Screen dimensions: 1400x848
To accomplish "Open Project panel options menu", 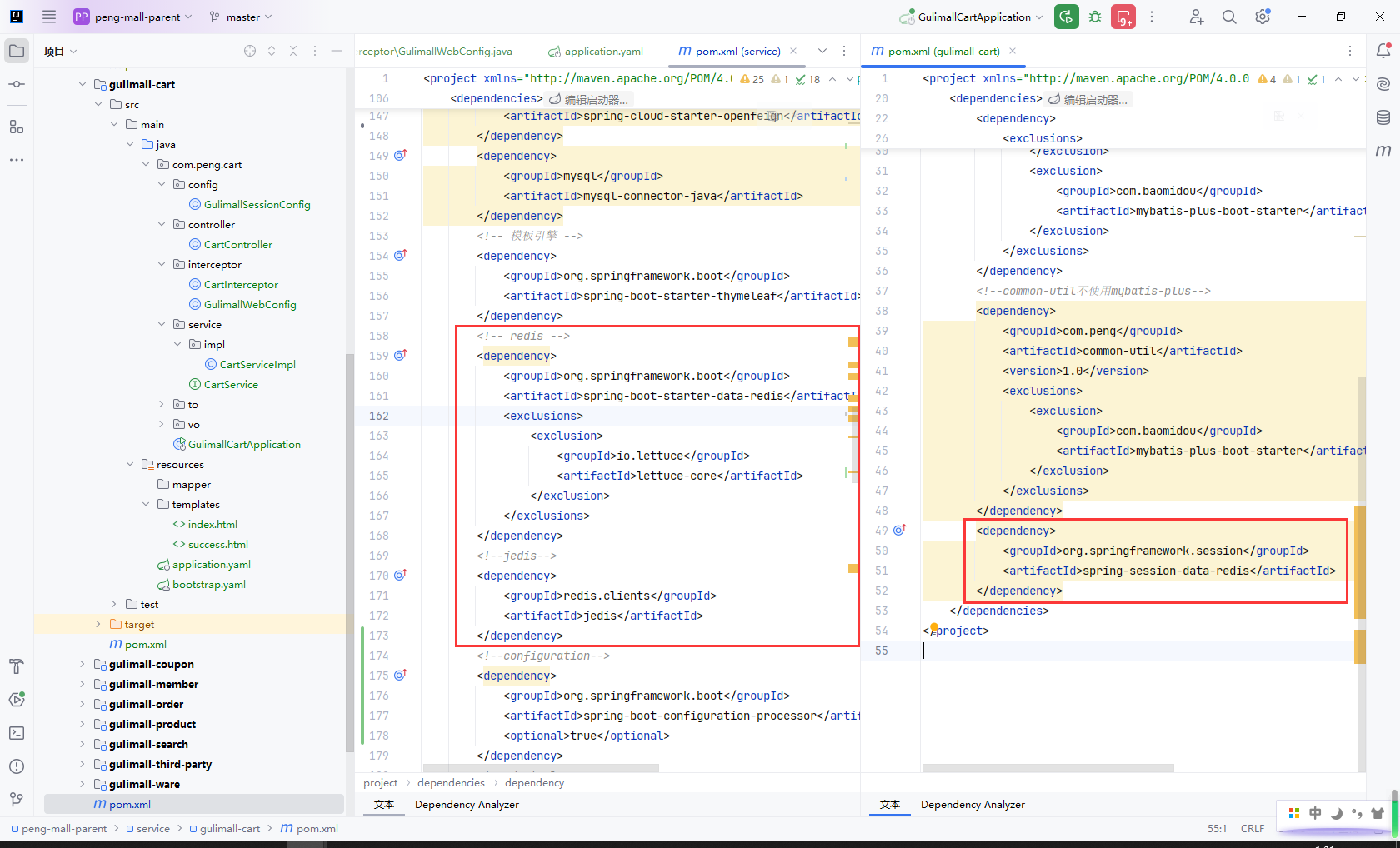I will point(315,51).
